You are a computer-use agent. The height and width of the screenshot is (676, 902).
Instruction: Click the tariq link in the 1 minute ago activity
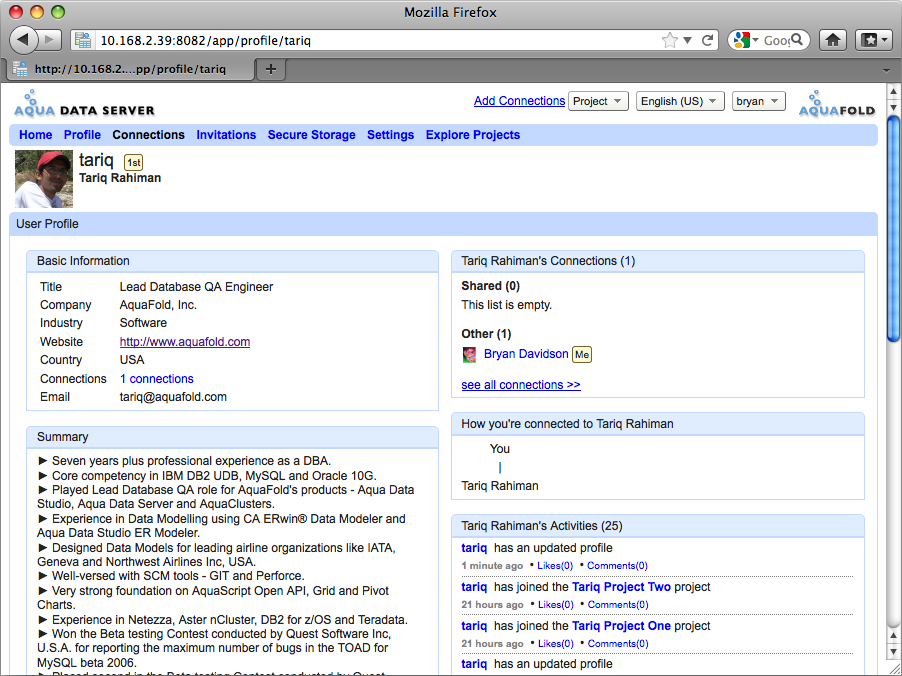tap(474, 548)
